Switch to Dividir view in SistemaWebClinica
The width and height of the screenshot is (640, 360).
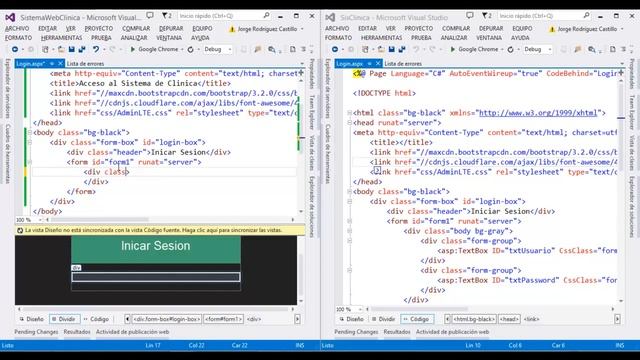pos(64,319)
